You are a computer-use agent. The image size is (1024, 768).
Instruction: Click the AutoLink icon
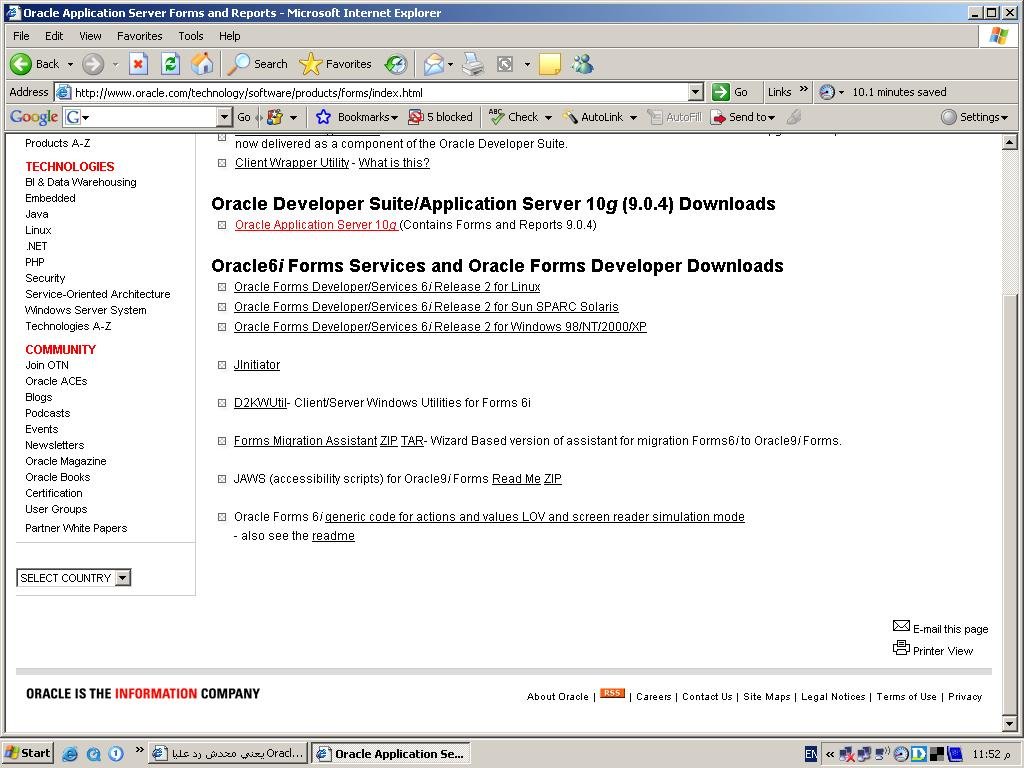(x=569, y=117)
